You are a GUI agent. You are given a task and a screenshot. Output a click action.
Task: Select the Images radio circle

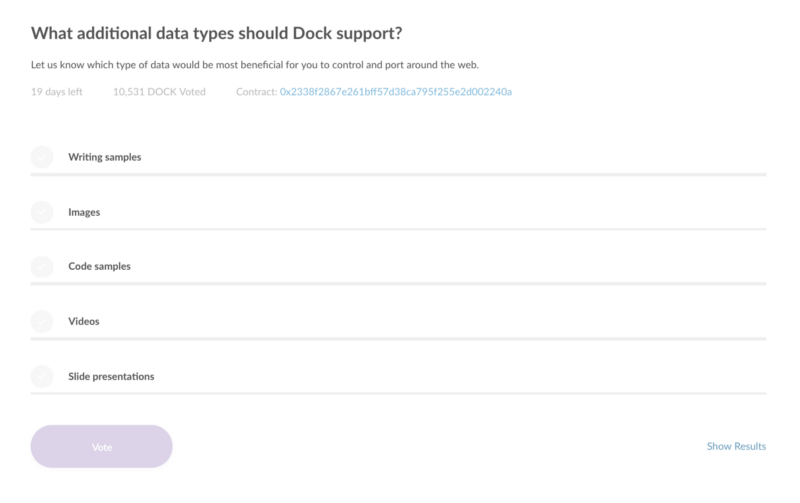42,212
